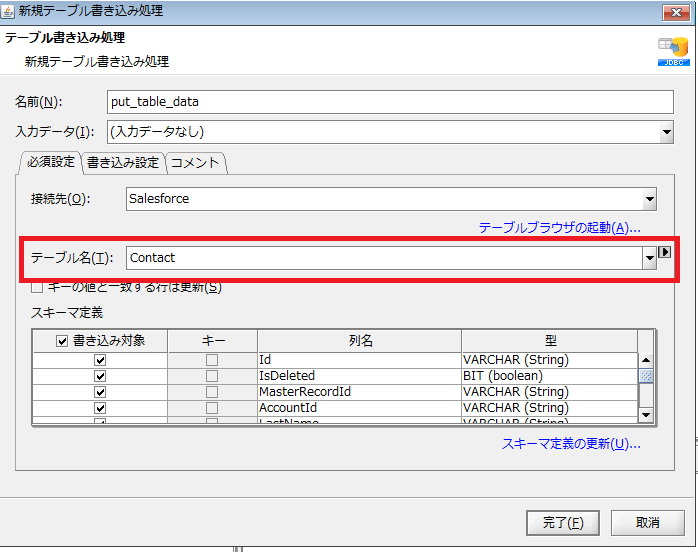Open テーブルブラウザの起動(A) link
Viewport: 698px width, 552px height.
pos(560,228)
